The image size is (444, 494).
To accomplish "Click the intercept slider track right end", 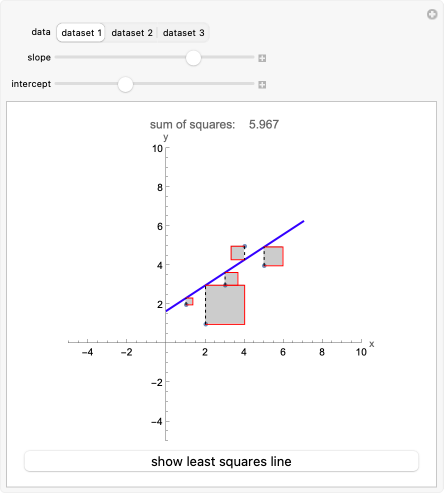I will [x=252, y=84].
